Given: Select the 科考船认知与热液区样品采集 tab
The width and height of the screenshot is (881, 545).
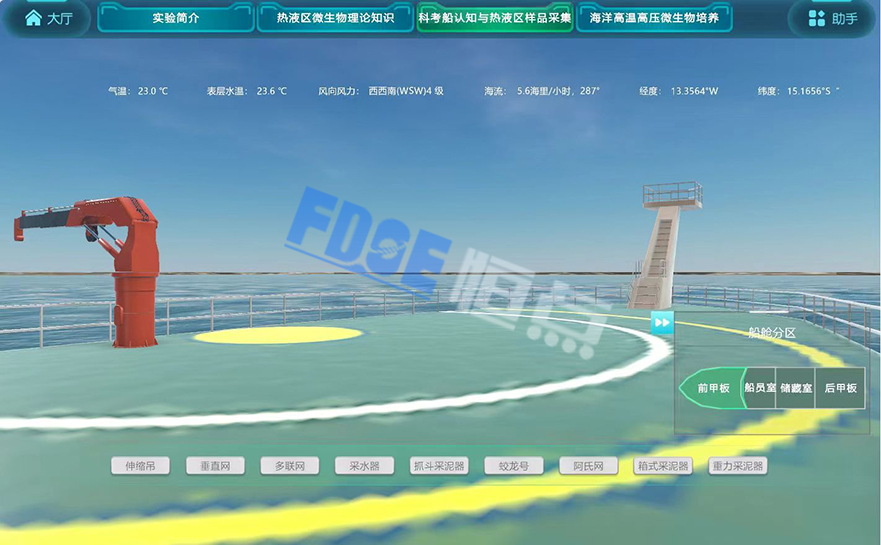Looking at the screenshot, I should (x=495, y=18).
